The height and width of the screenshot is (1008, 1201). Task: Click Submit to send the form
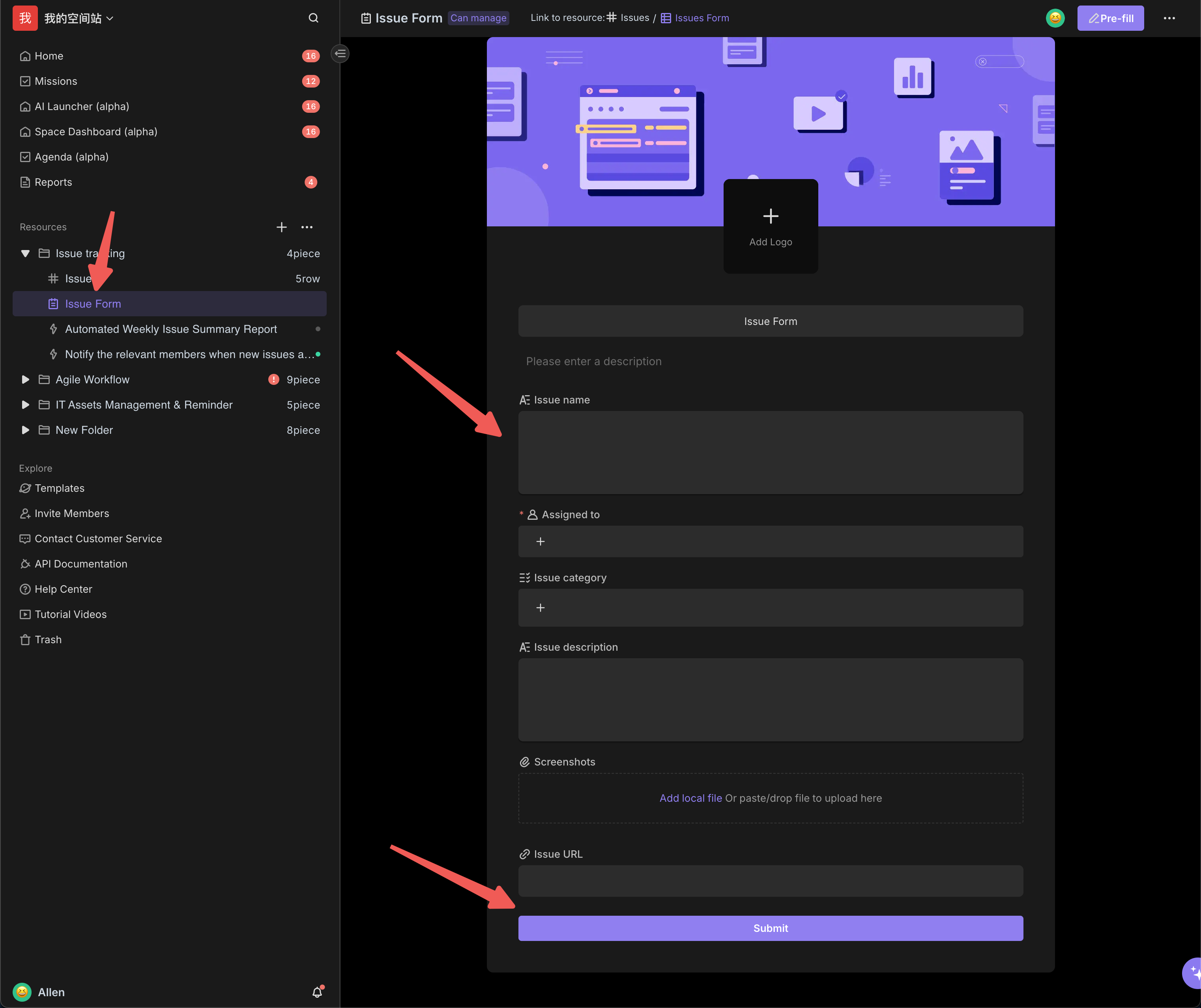click(771, 928)
